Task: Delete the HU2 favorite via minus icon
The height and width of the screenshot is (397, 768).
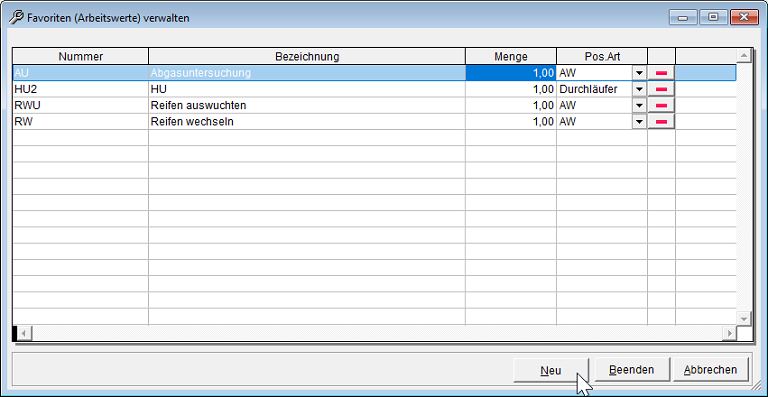Action: point(661,89)
